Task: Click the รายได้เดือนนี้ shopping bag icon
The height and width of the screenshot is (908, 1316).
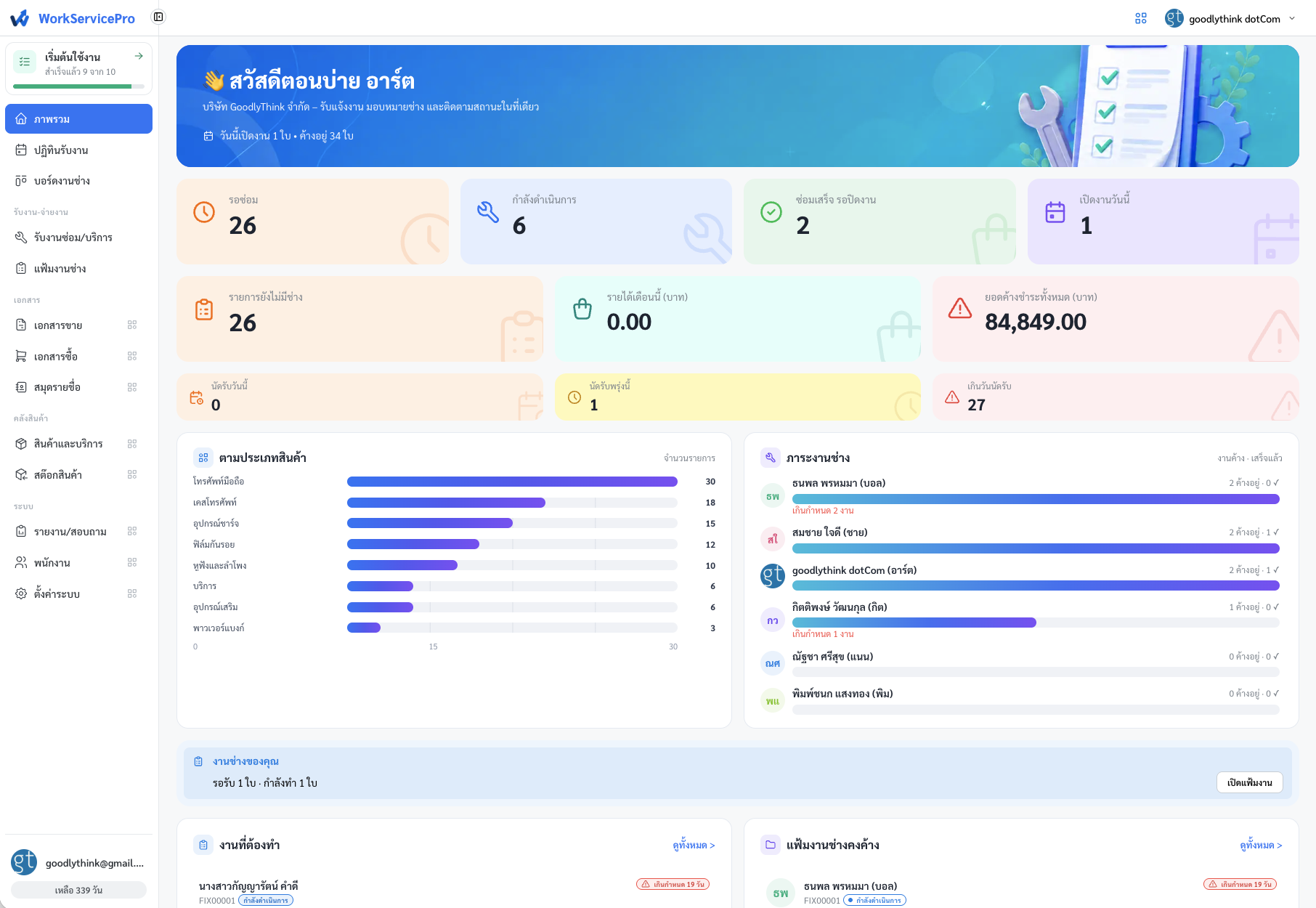Action: click(x=582, y=309)
